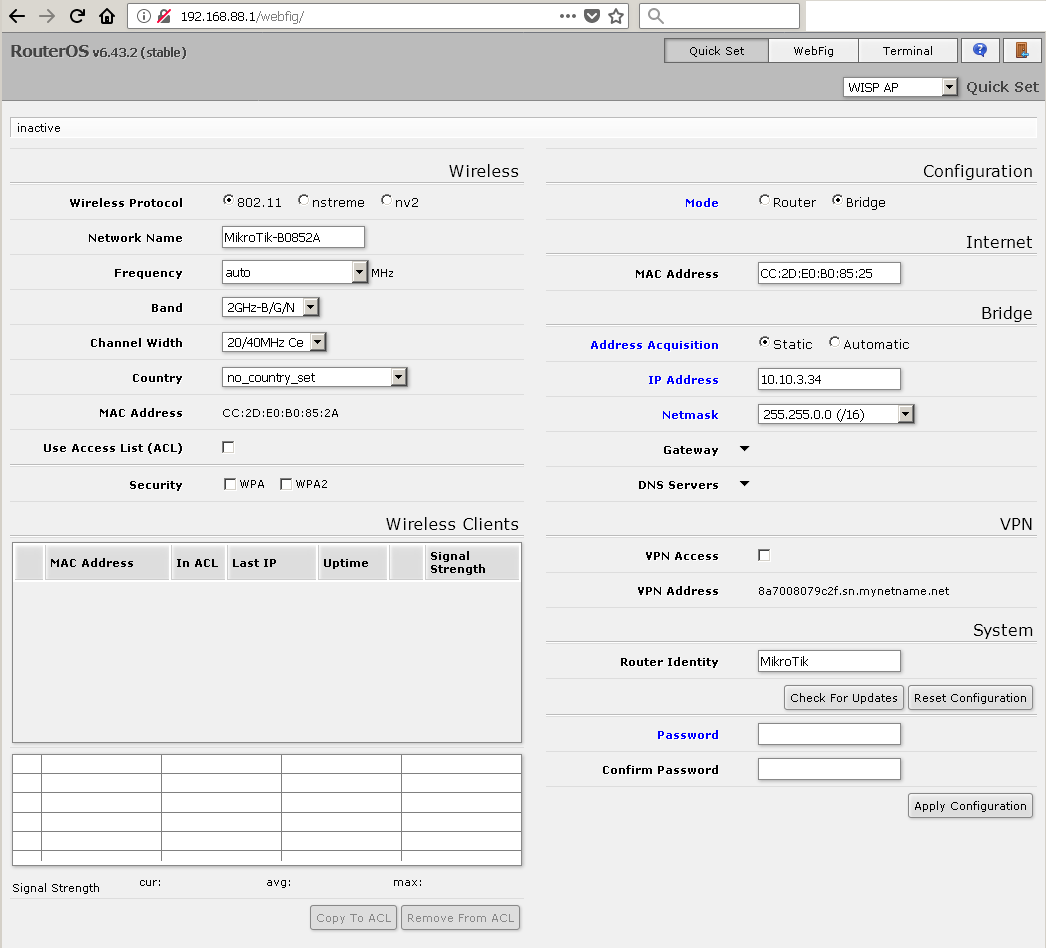Open the Country dropdown
Viewport: 1046px width, 948px height.
(x=314, y=377)
